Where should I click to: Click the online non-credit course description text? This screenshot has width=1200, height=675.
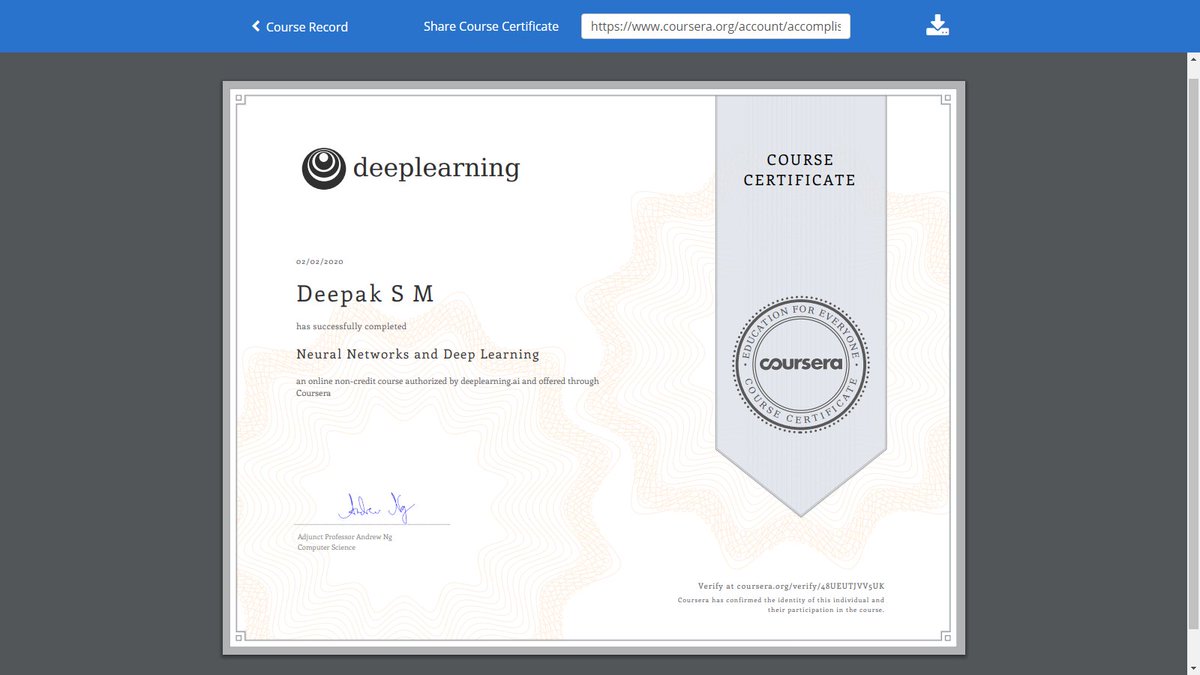447,387
